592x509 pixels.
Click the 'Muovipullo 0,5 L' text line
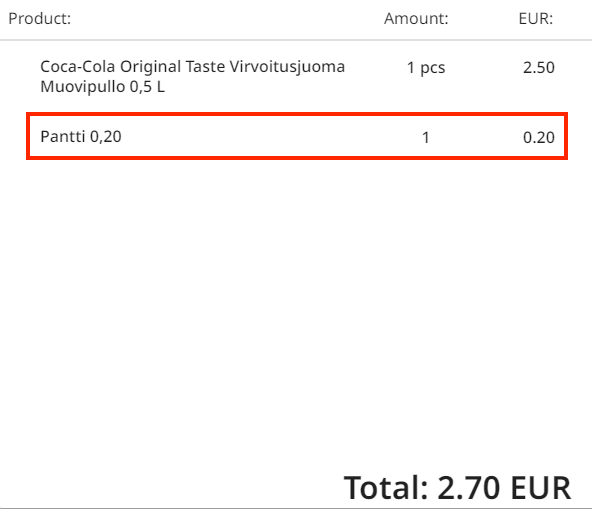(103, 87)
